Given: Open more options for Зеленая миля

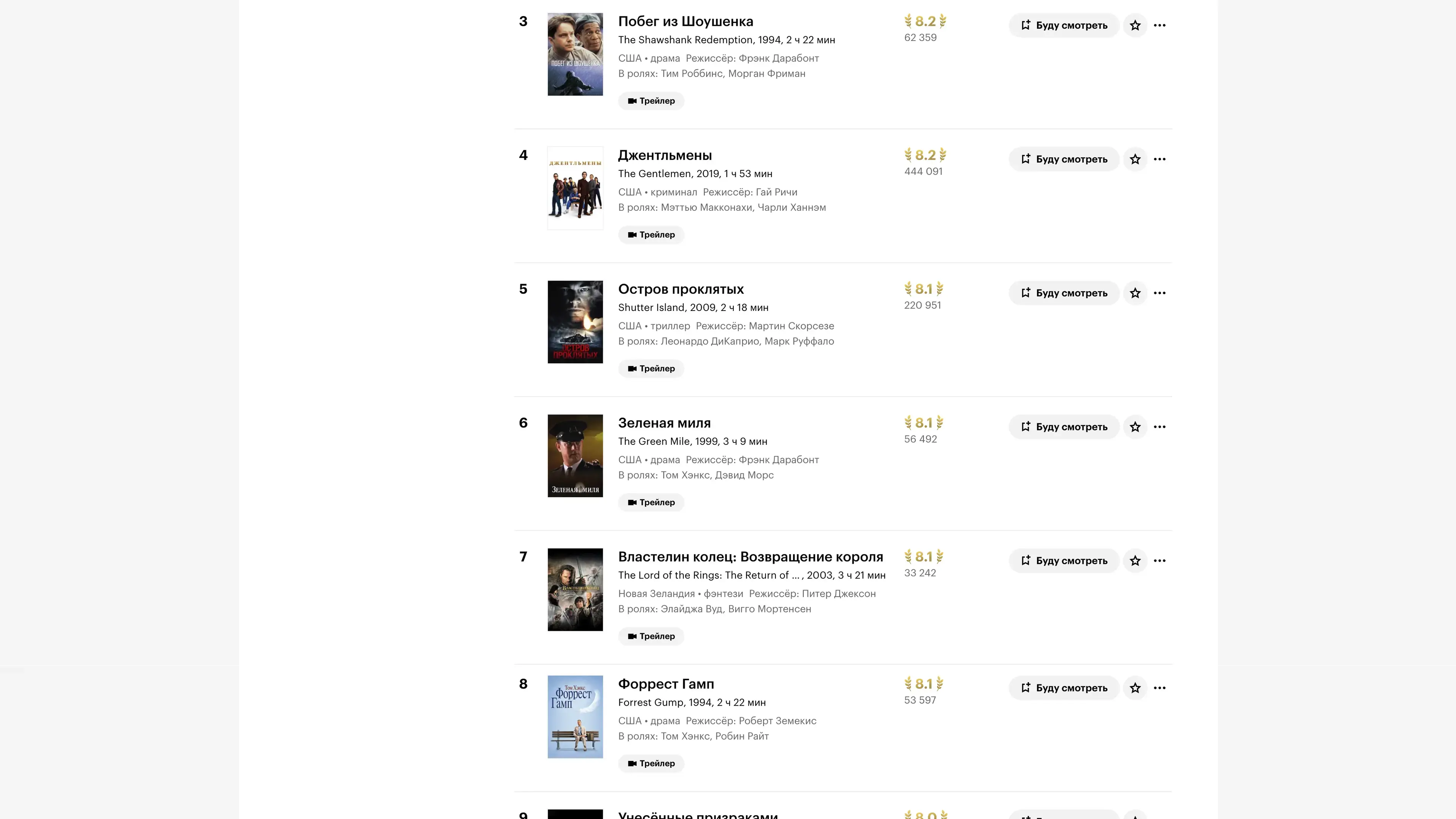Looking at the screenshot, I should coord(1159,427).
